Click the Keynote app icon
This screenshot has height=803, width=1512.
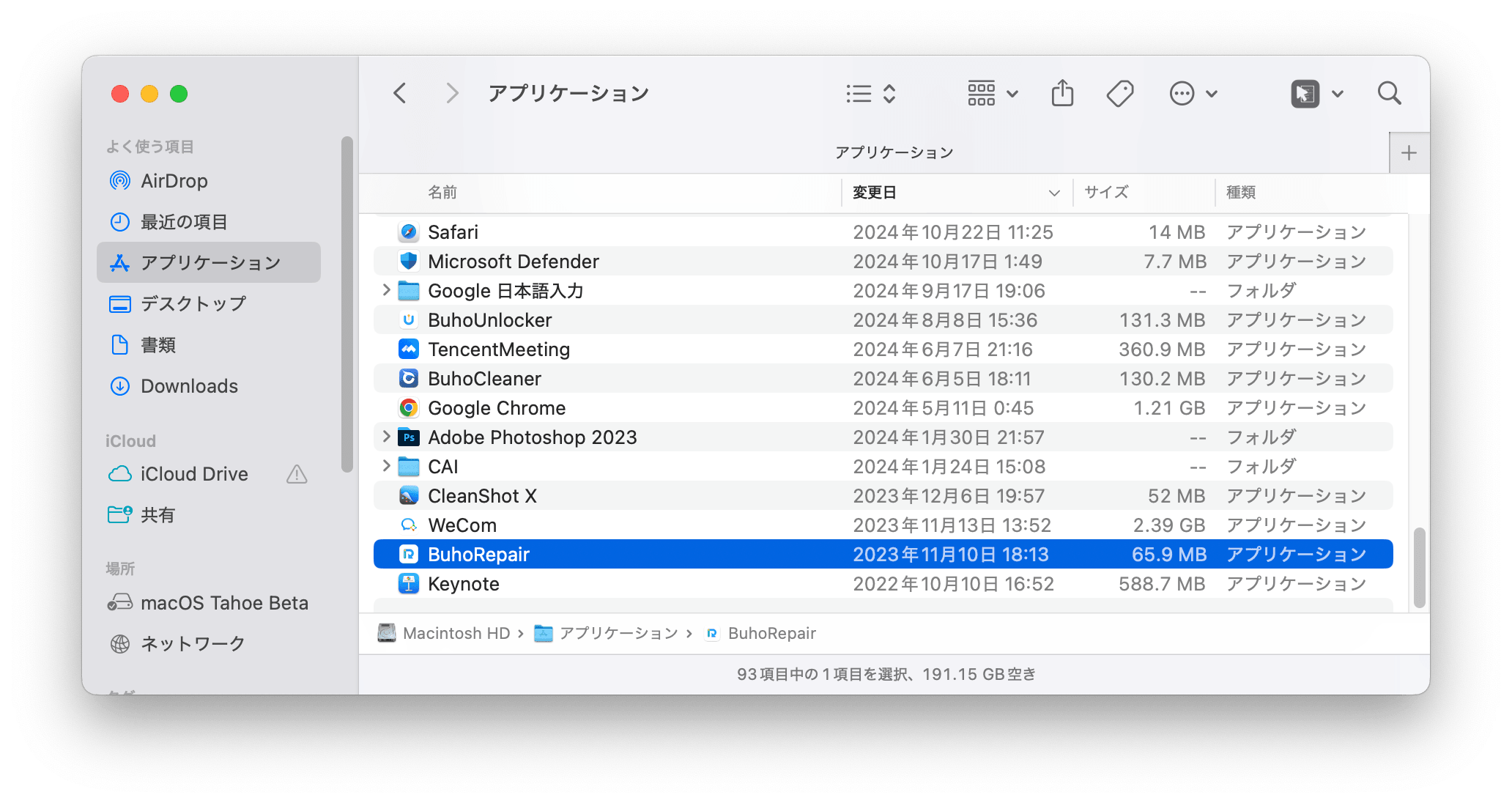409,584
